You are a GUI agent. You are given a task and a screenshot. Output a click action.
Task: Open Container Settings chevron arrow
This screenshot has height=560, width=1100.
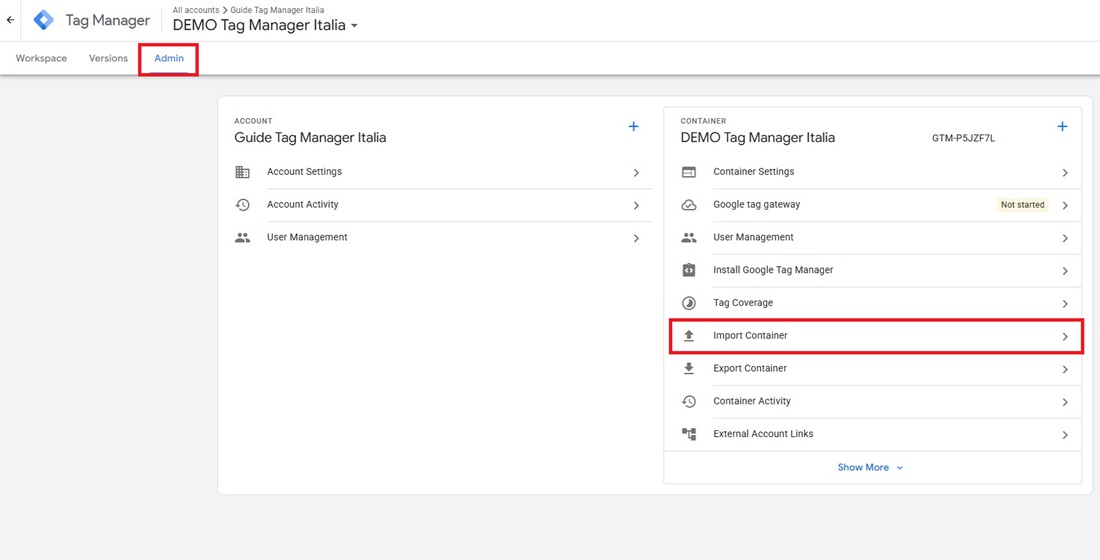point(1065,172)
